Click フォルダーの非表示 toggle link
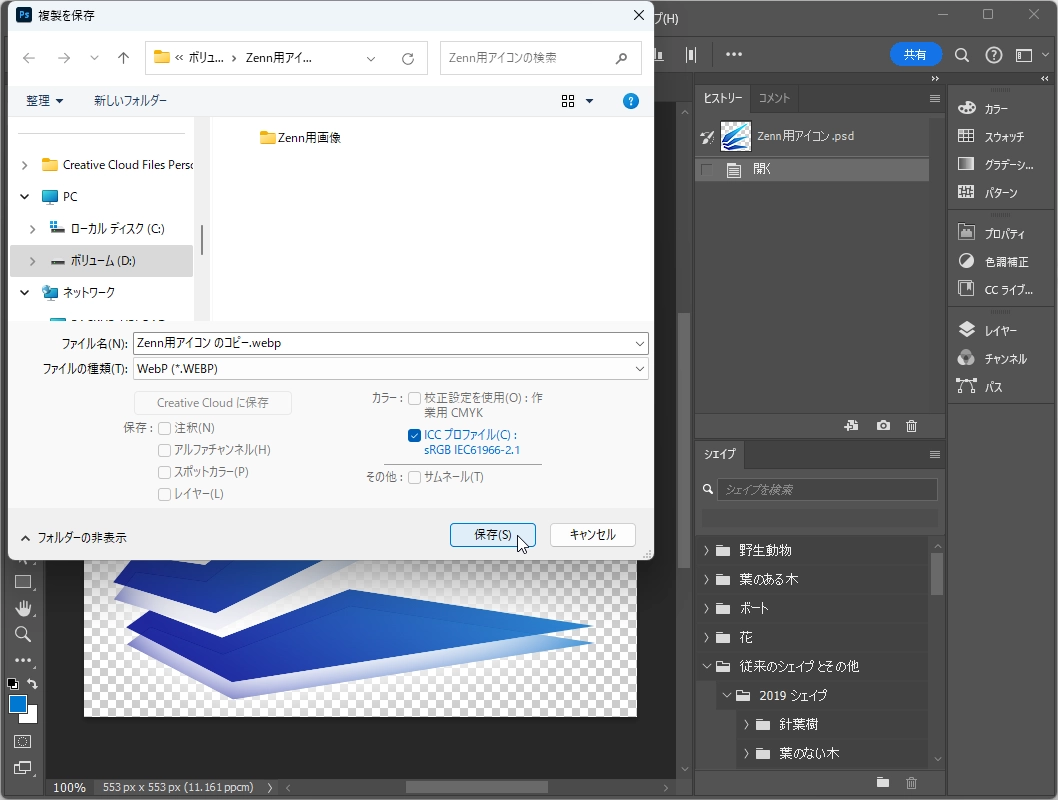This screenshot has height=800, width=1058. tap(74, 538)
